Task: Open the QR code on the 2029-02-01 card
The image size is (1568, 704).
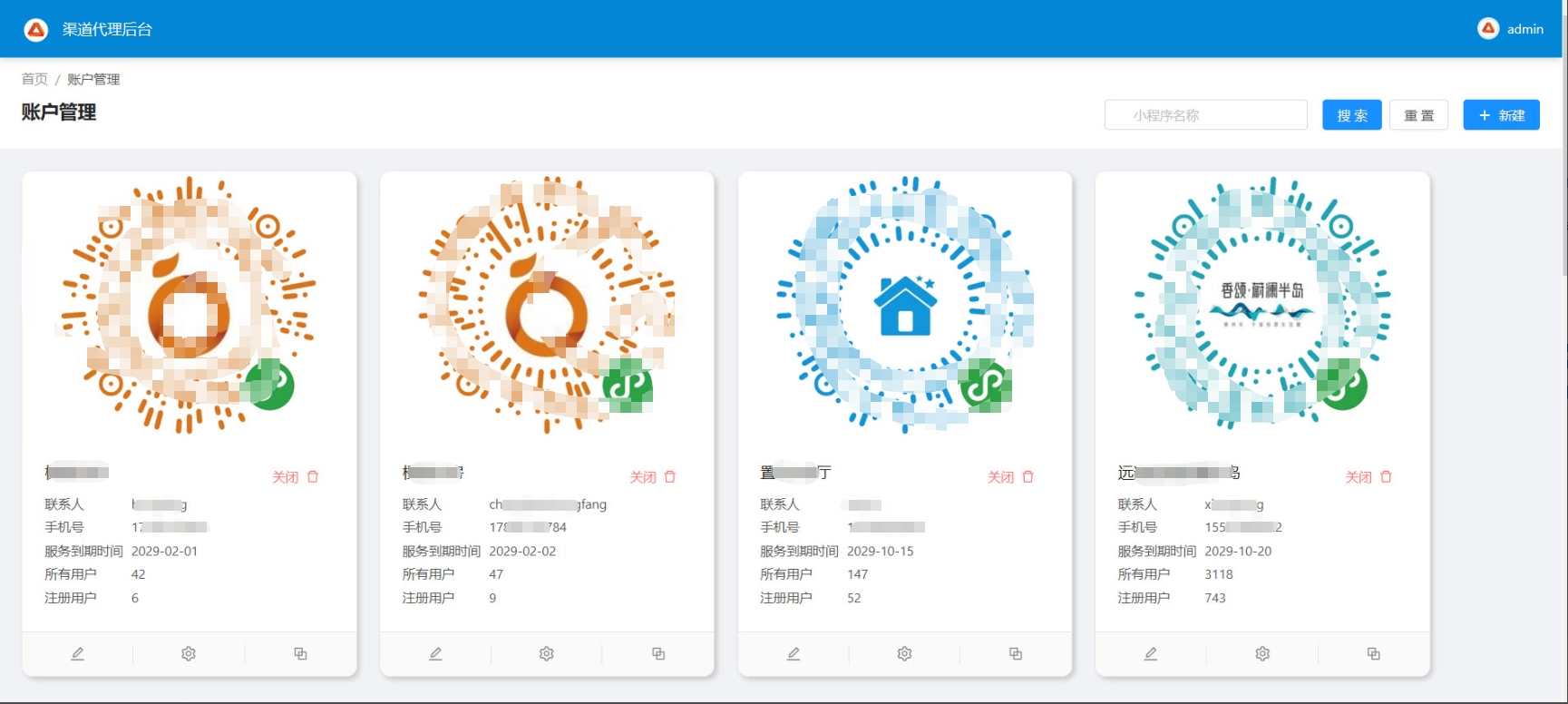Action: 190,305
